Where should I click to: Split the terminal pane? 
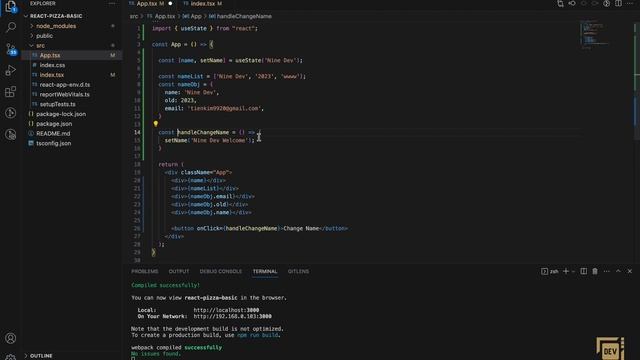click(x=584, y=271)
